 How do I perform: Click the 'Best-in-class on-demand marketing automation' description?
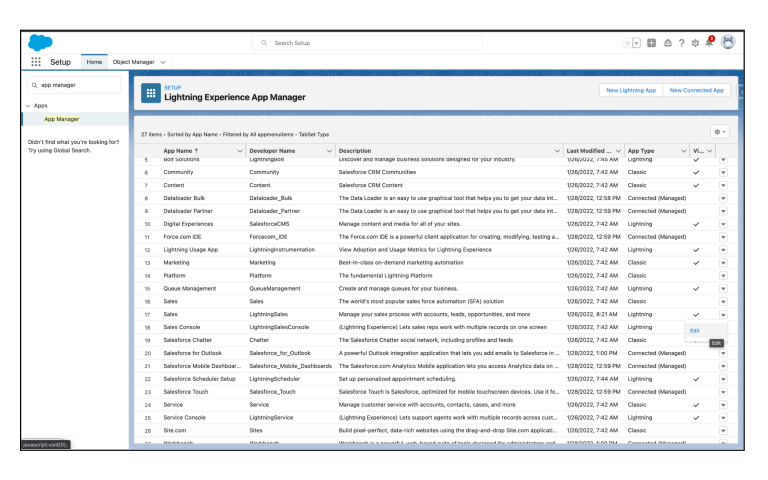coord(401,263)
